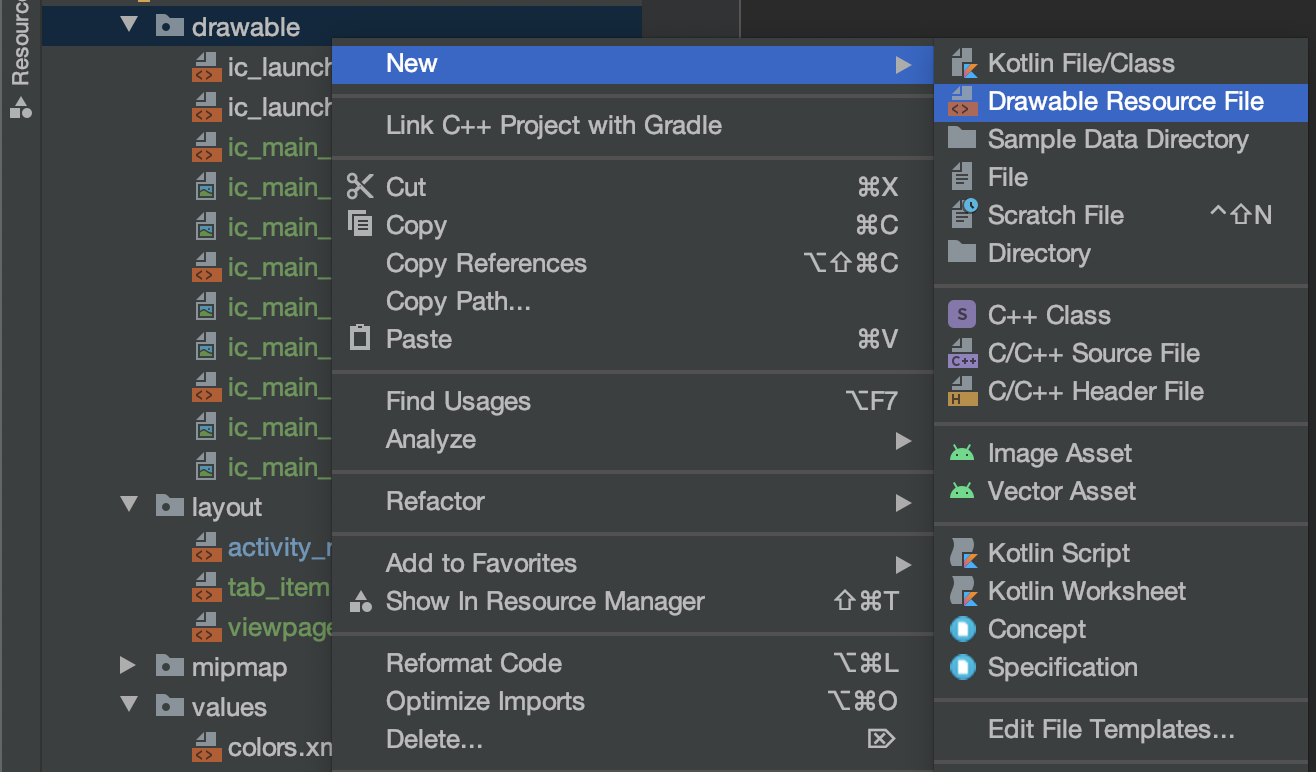This screenshot has width=1316, height=772.
Task: Collapse the layout folder
Action: coord(129,506)
